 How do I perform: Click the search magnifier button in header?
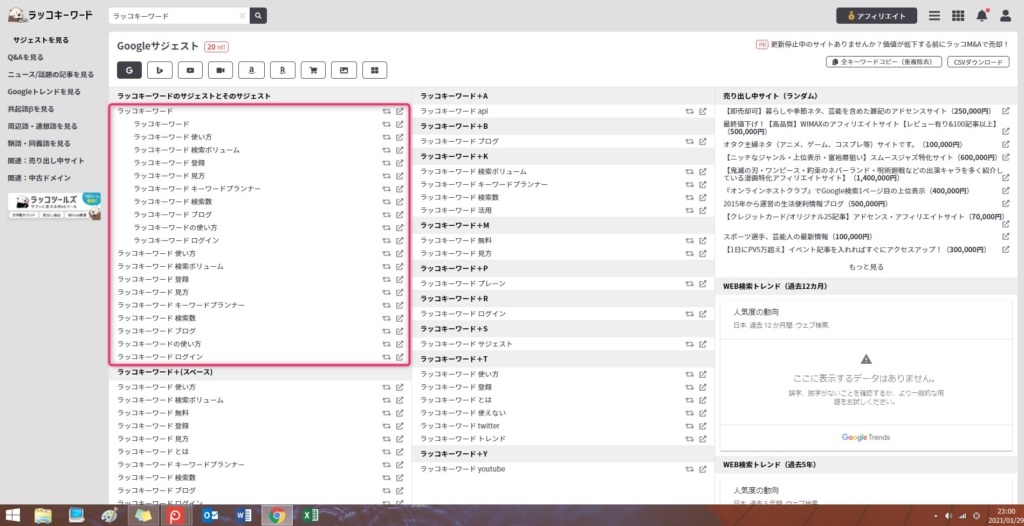click(258, 16)
